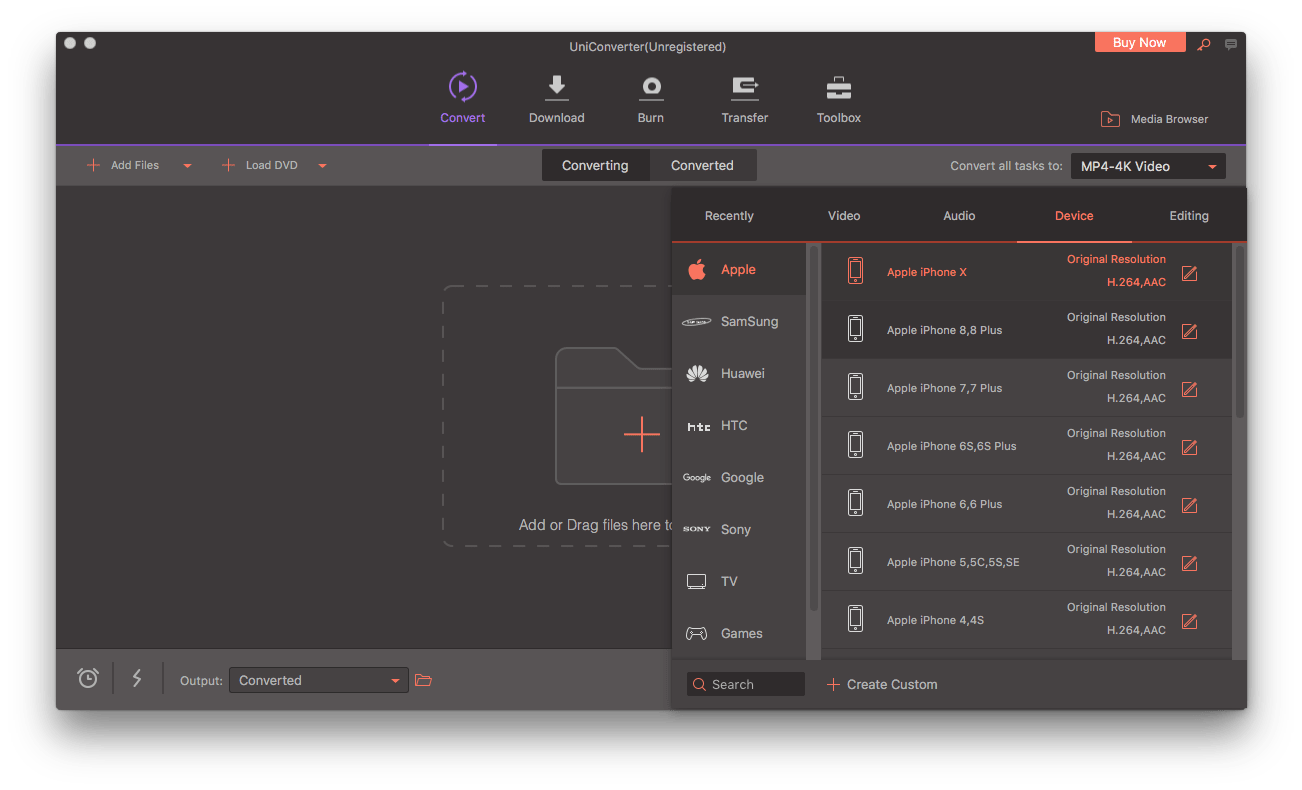Open the Burn section
This screenshot has height=790, width=1302.
[651, 98]
